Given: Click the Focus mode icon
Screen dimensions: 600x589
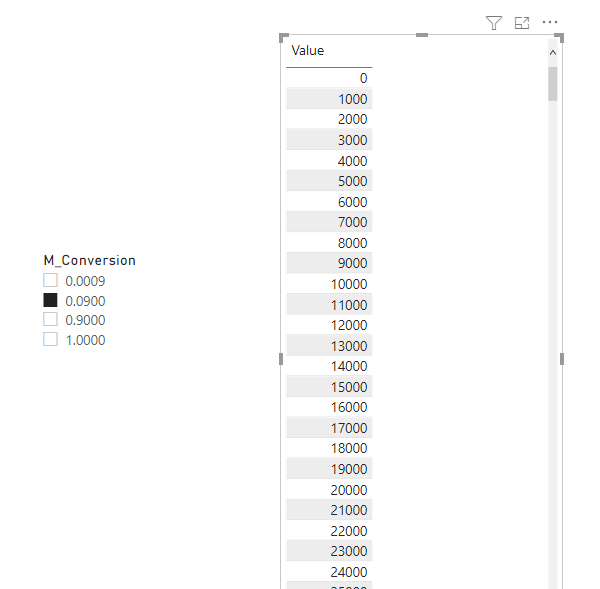Looking at the screenshot, I should (522, 23).
